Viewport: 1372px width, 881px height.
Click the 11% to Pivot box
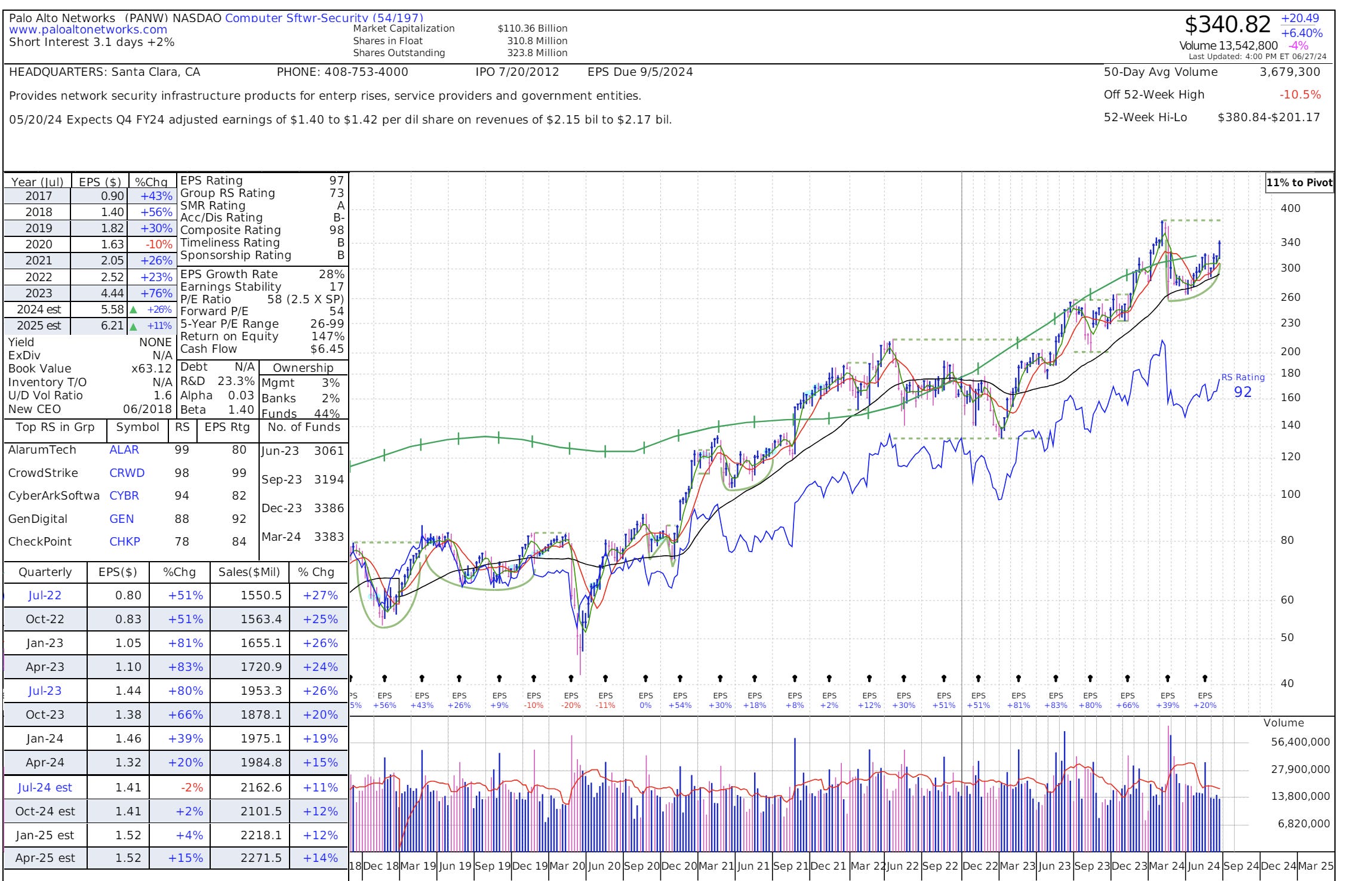point(1299,183)
